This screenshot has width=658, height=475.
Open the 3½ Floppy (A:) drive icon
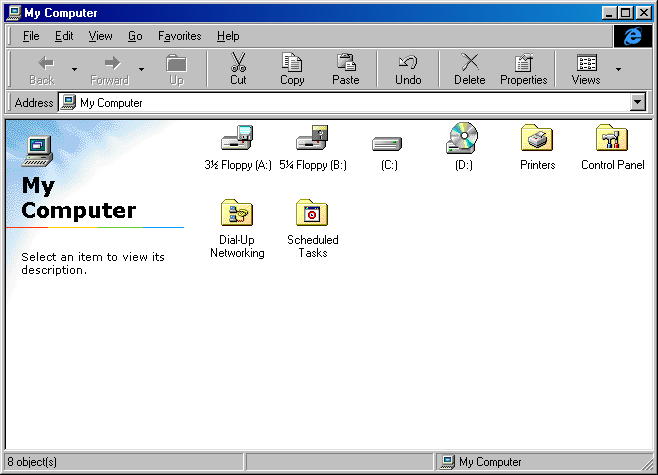pos(237,138)
